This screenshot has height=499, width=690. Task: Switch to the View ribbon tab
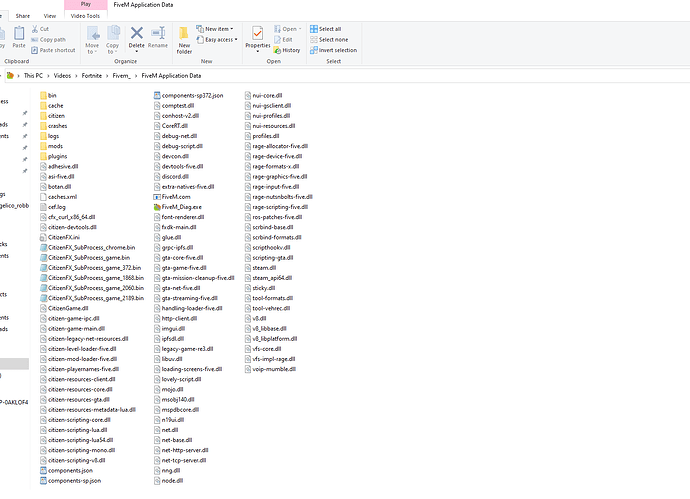coord(50,16)
